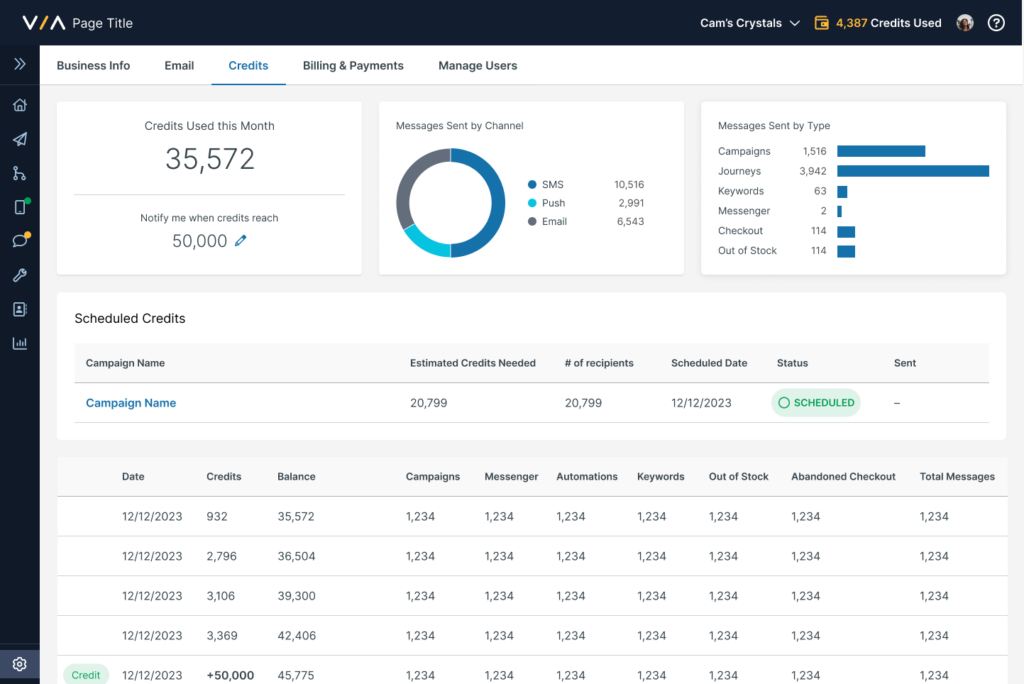Open the Cam's Crystals account dropdown
The height and width of the screenshot is (684, 1024).
pos(750,23)
